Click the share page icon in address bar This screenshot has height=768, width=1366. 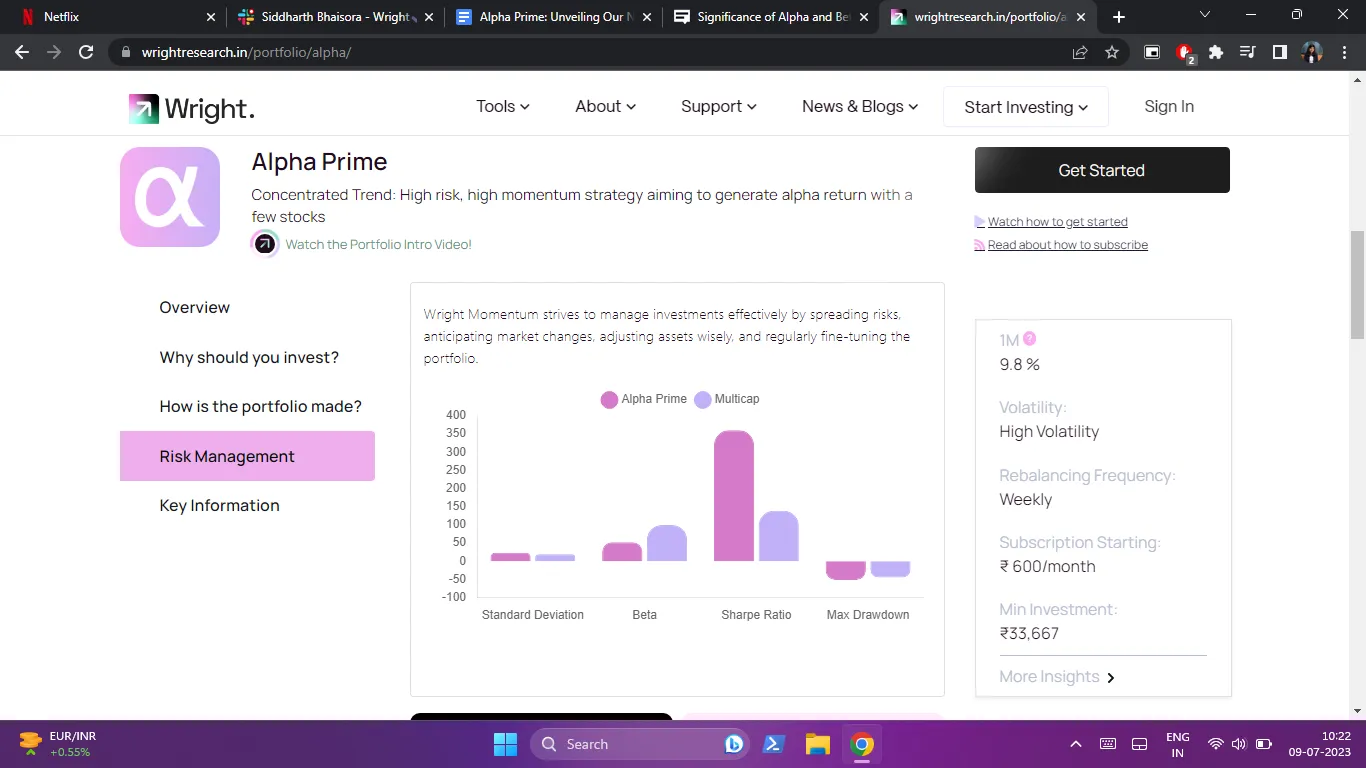click(x=1080, y=52)
